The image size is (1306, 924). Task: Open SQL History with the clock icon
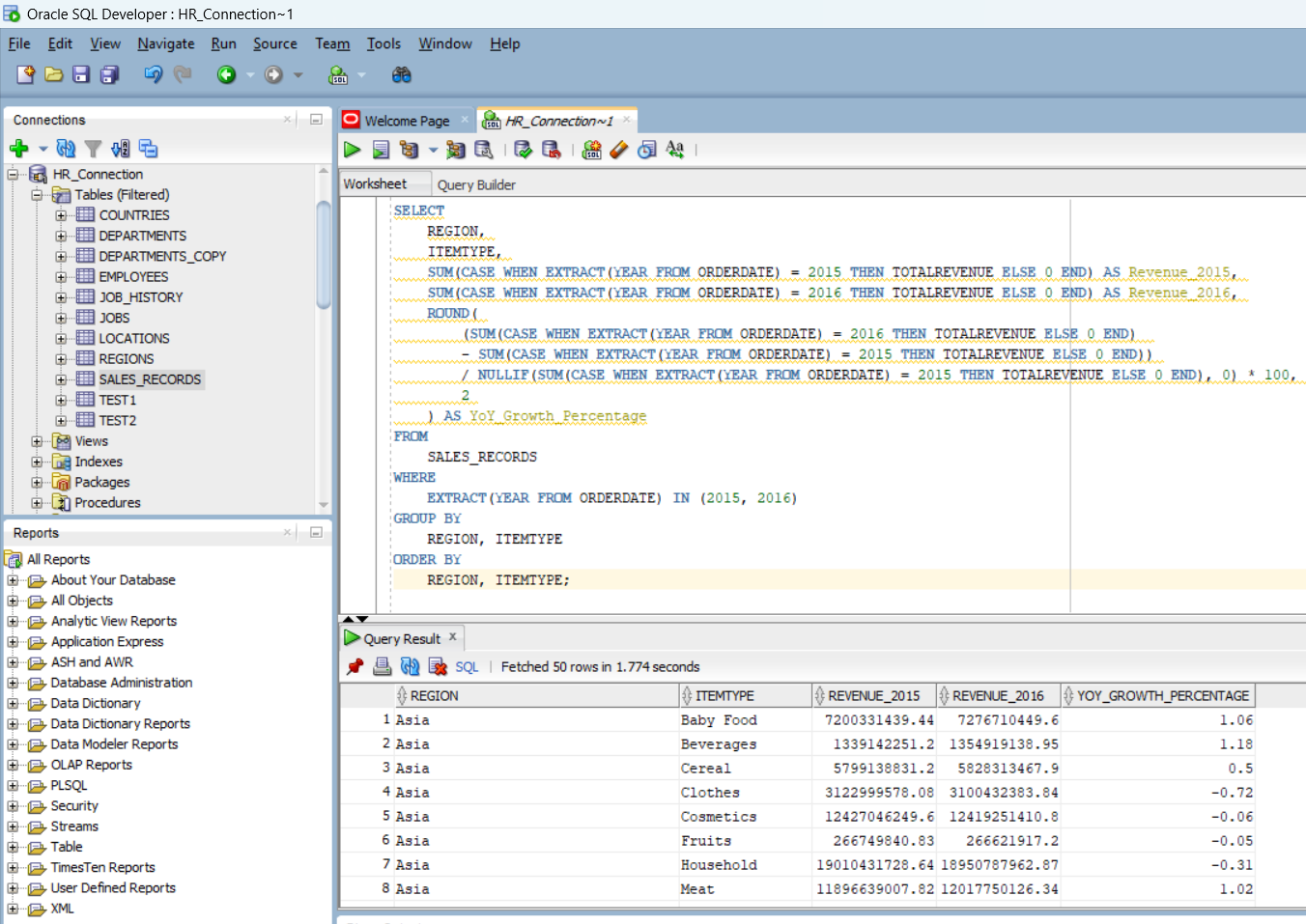(x=646, y=150)
